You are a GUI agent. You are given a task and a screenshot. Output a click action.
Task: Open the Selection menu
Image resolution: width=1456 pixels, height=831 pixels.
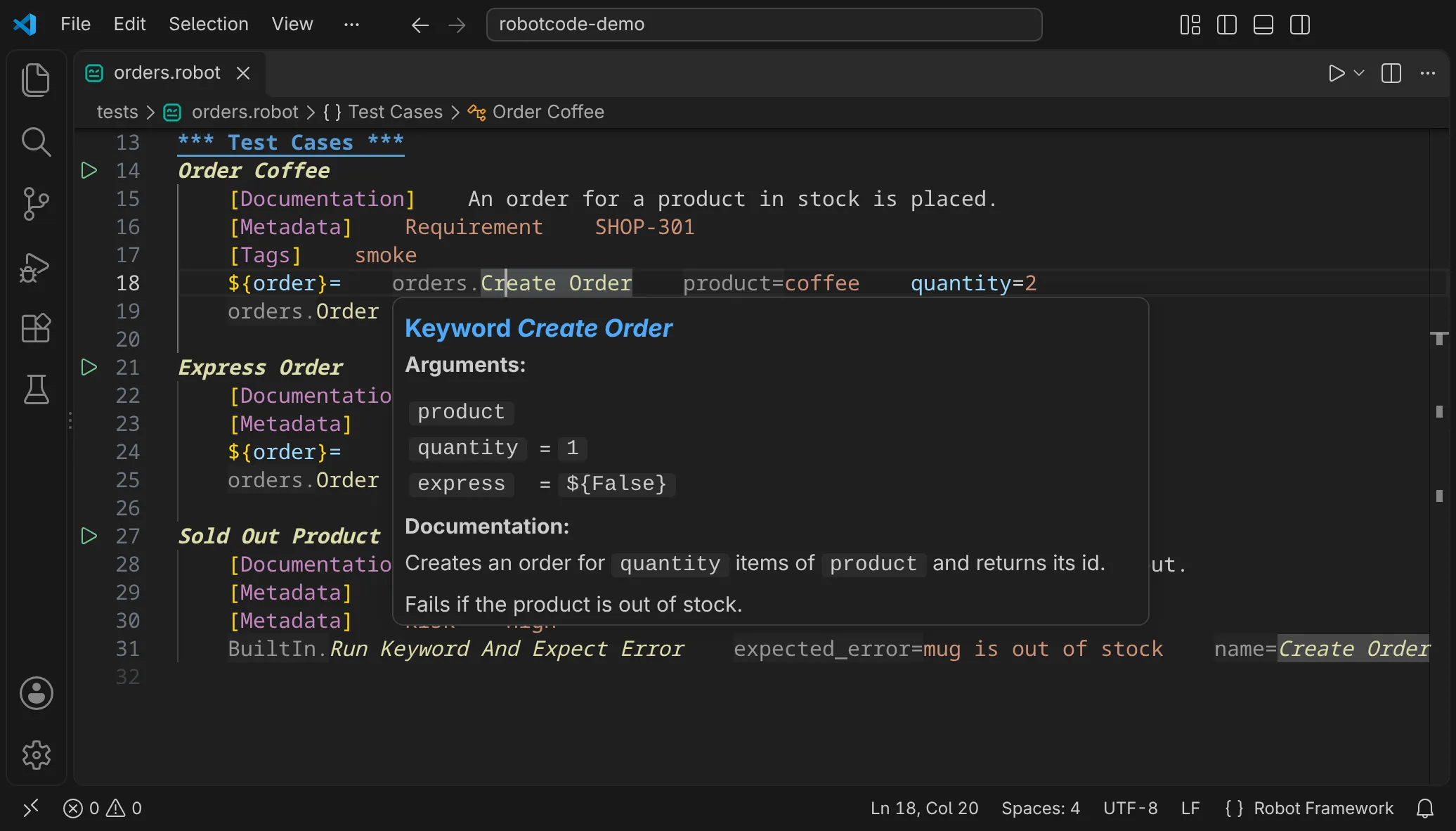pyautogui.click(x=208, y=24)
